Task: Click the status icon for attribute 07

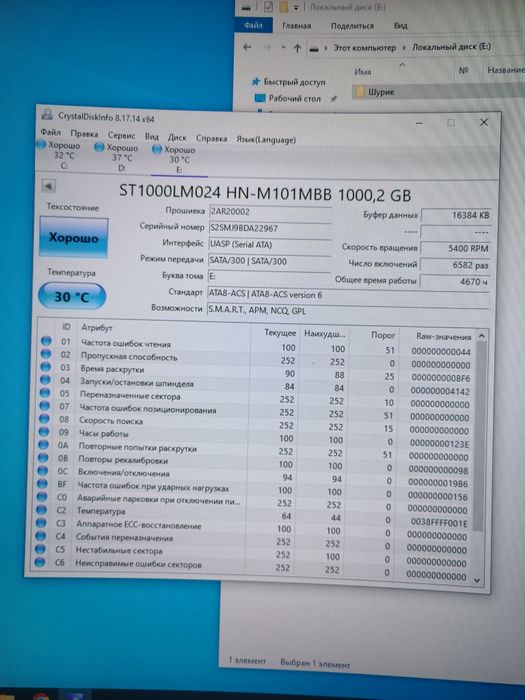Action: pos(44,406)
